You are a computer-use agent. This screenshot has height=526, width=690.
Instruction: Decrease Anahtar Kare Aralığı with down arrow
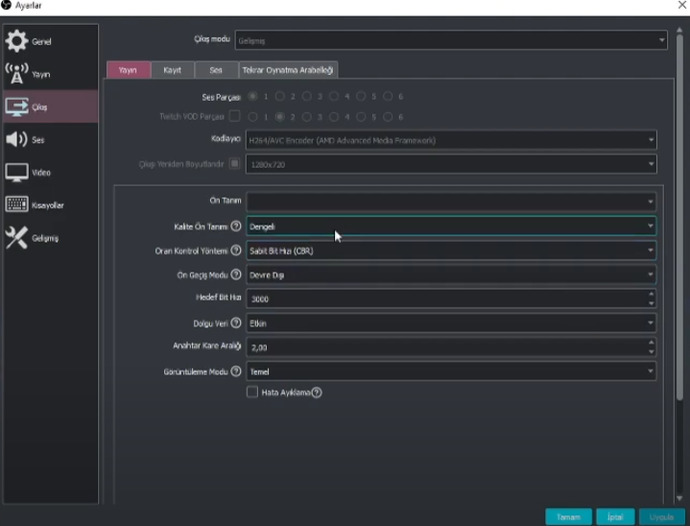pyautogui.click(x=651, y=351)
